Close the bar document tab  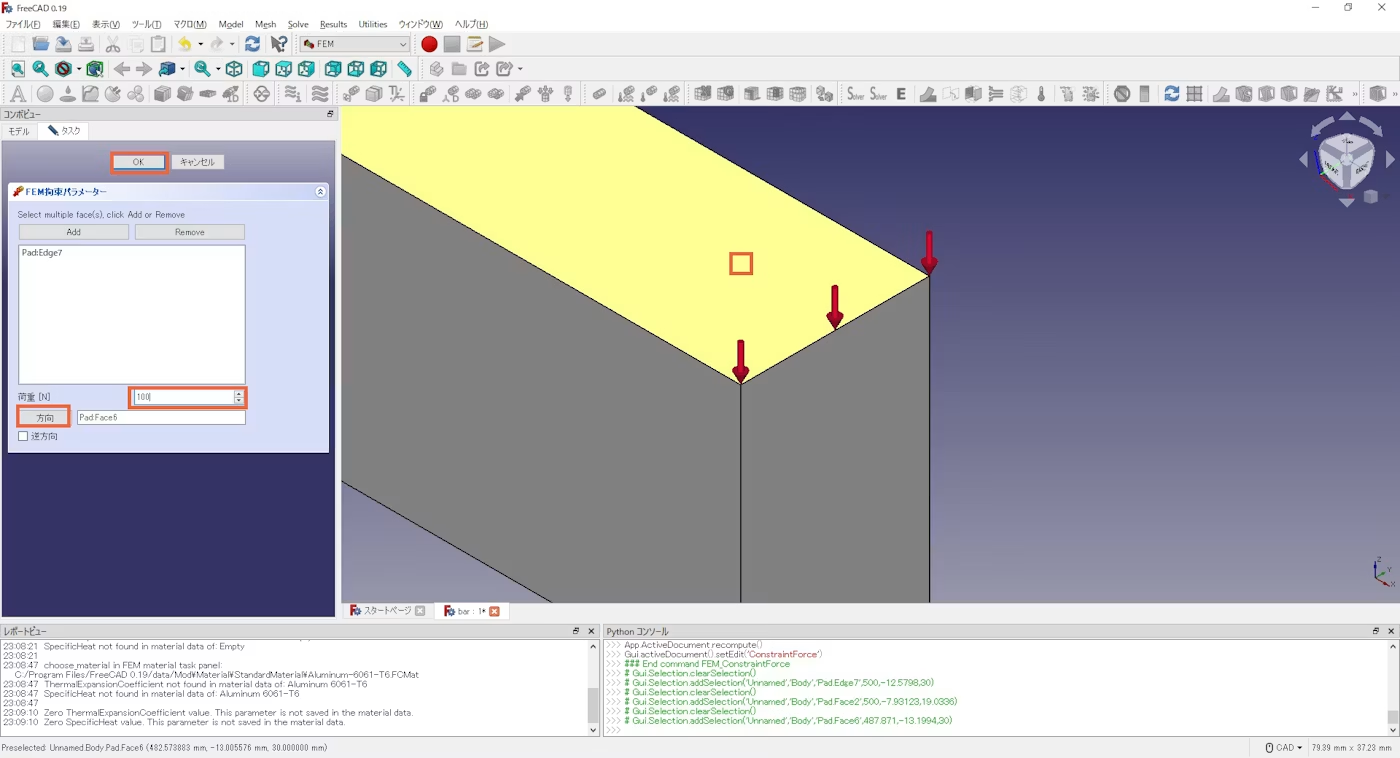pos(494,611)
